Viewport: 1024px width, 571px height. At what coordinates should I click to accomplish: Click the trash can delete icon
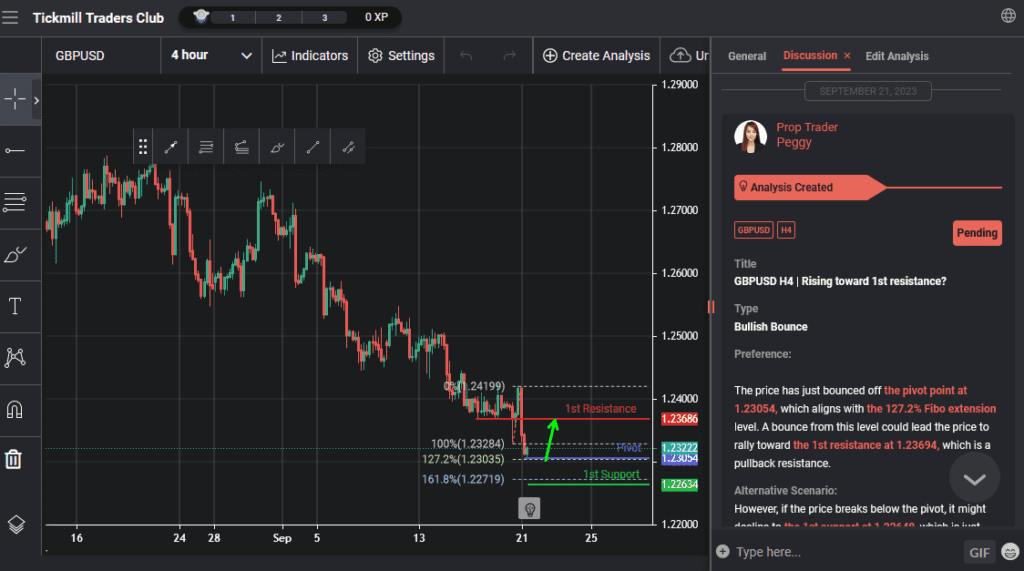point(15,459)
